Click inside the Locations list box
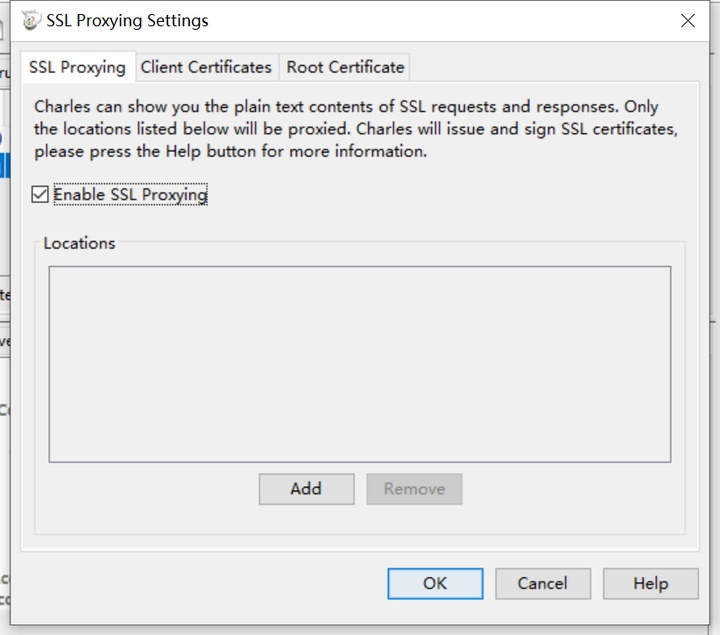The image size is (720, 635). coord(360,364)
